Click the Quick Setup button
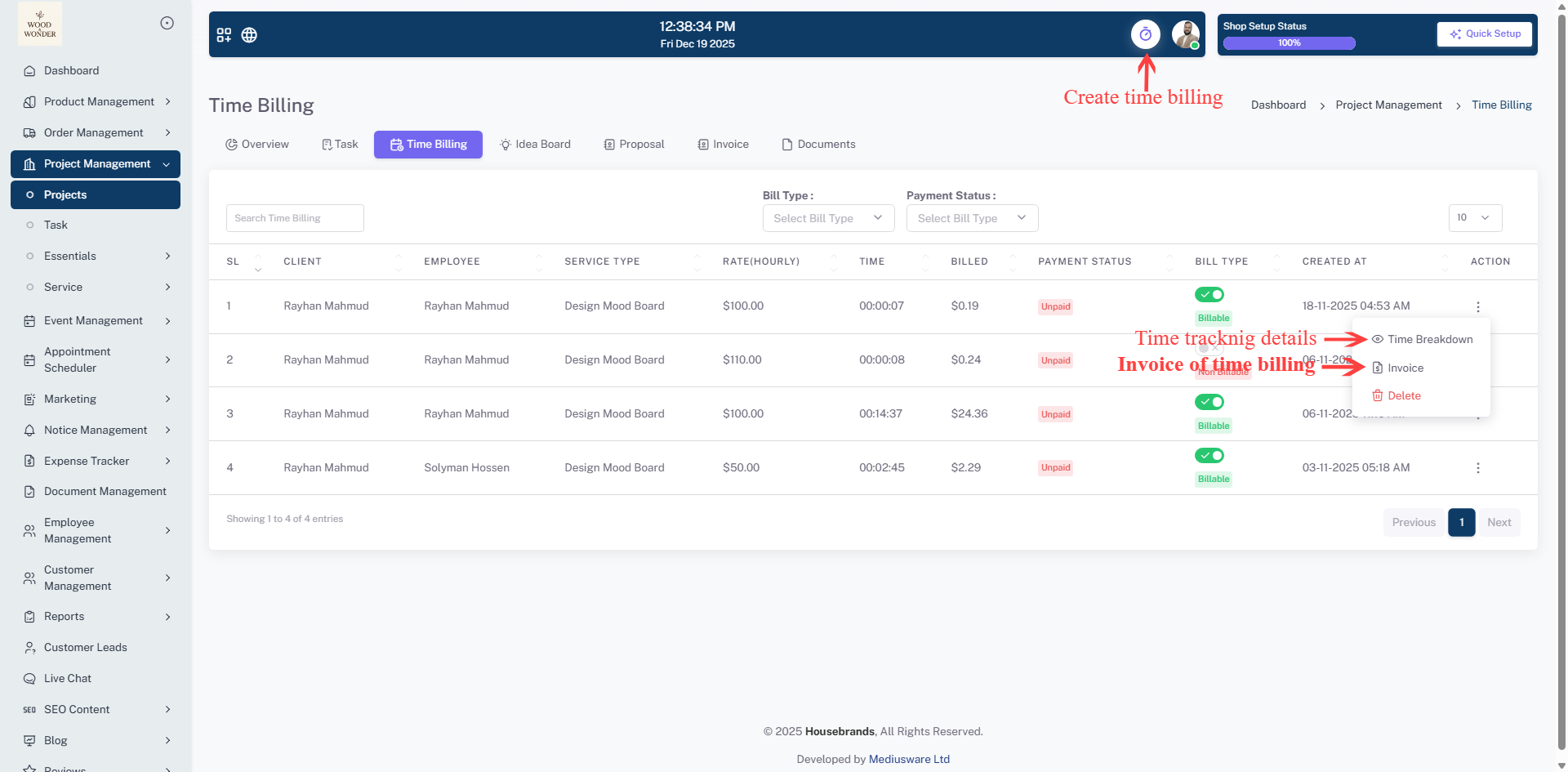 1484,34
